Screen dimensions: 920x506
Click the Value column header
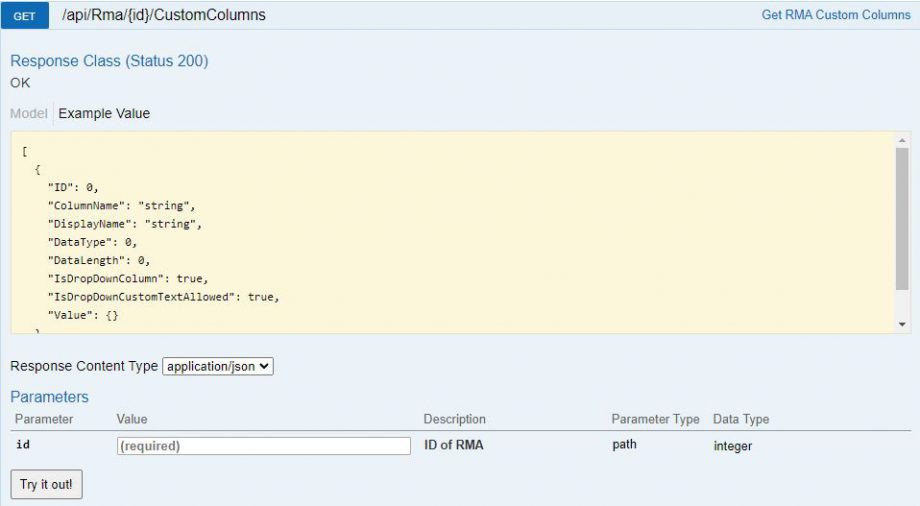(x=132, y=419)
